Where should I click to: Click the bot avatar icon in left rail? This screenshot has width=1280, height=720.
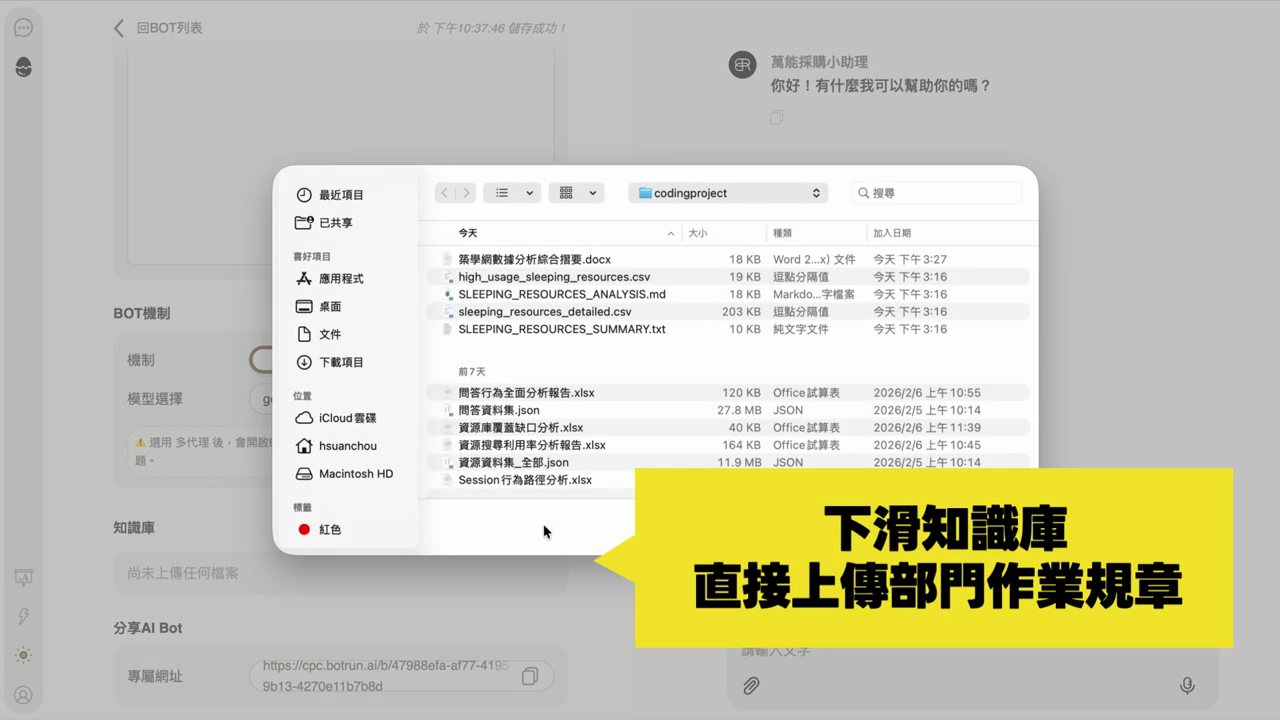24,67
